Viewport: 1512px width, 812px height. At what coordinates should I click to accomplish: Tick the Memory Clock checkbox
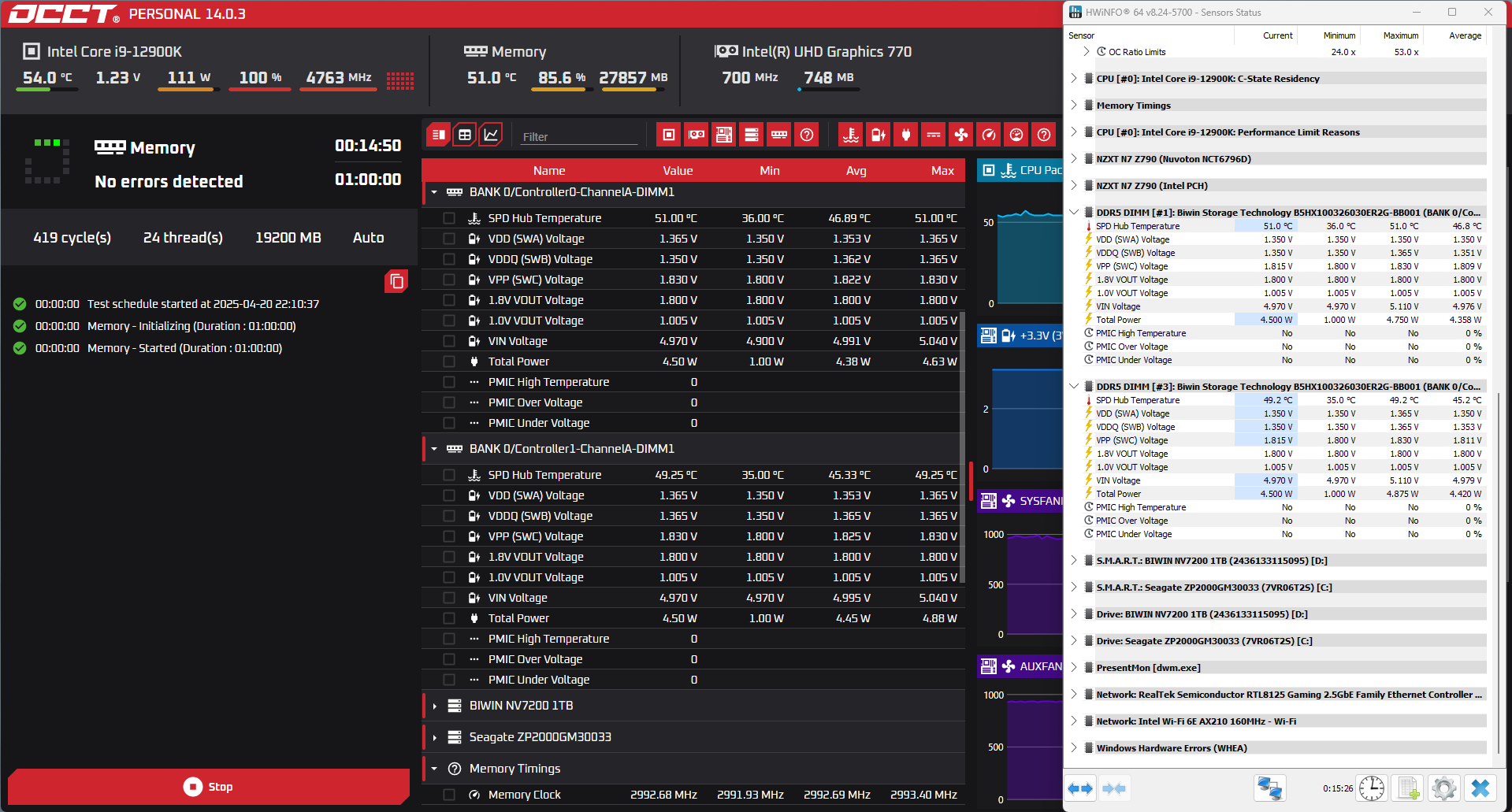pos(449,795)
